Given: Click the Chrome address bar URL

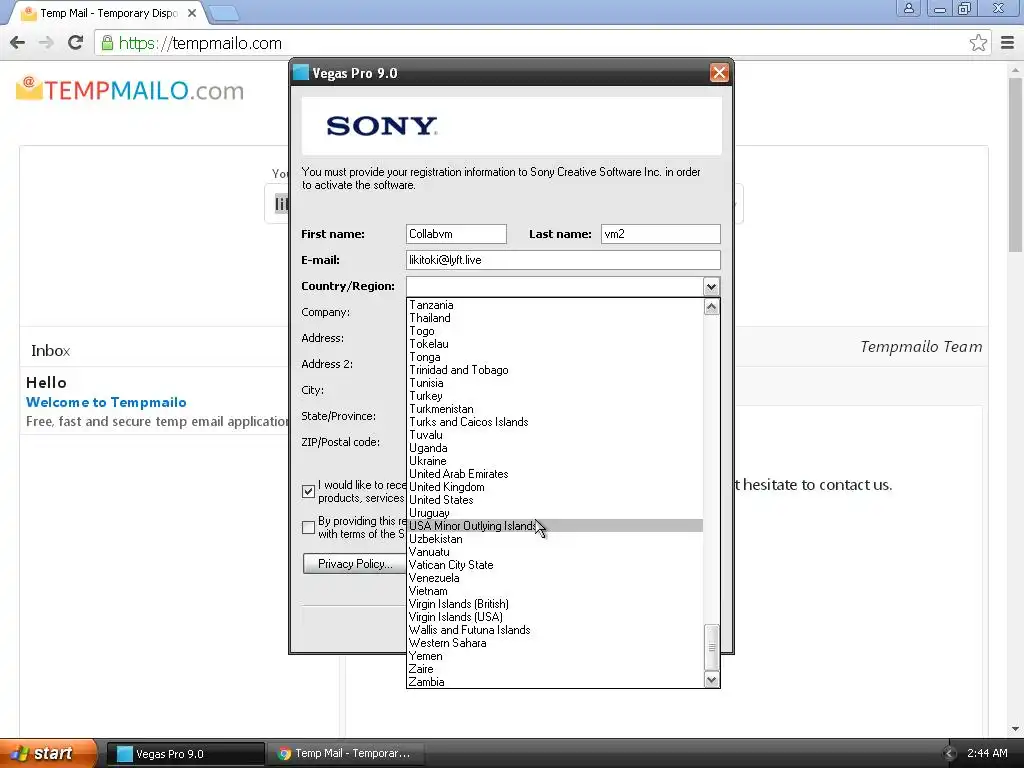Looking at the screenshot, I should click(x=200, y=43).
